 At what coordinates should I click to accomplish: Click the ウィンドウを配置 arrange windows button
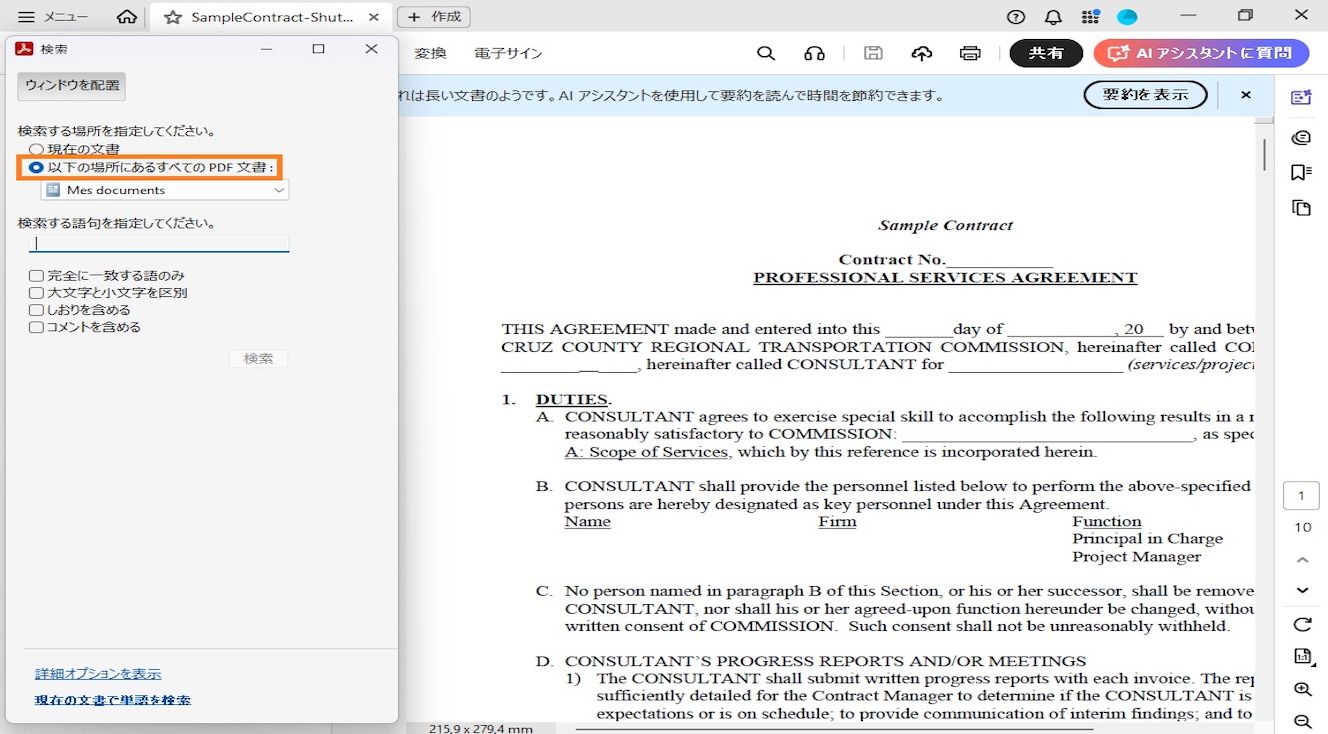tap(72, 86)
